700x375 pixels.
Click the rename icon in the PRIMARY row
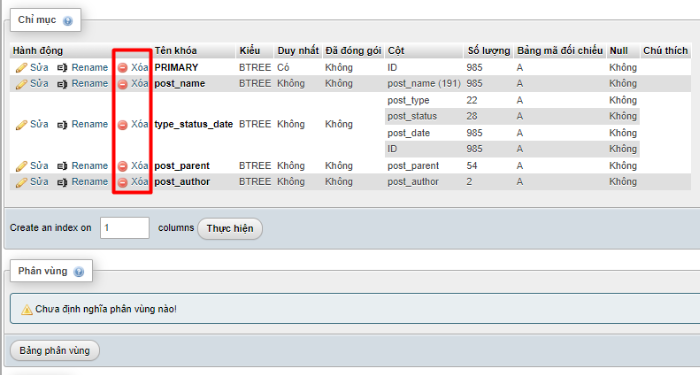click(62, 68)
